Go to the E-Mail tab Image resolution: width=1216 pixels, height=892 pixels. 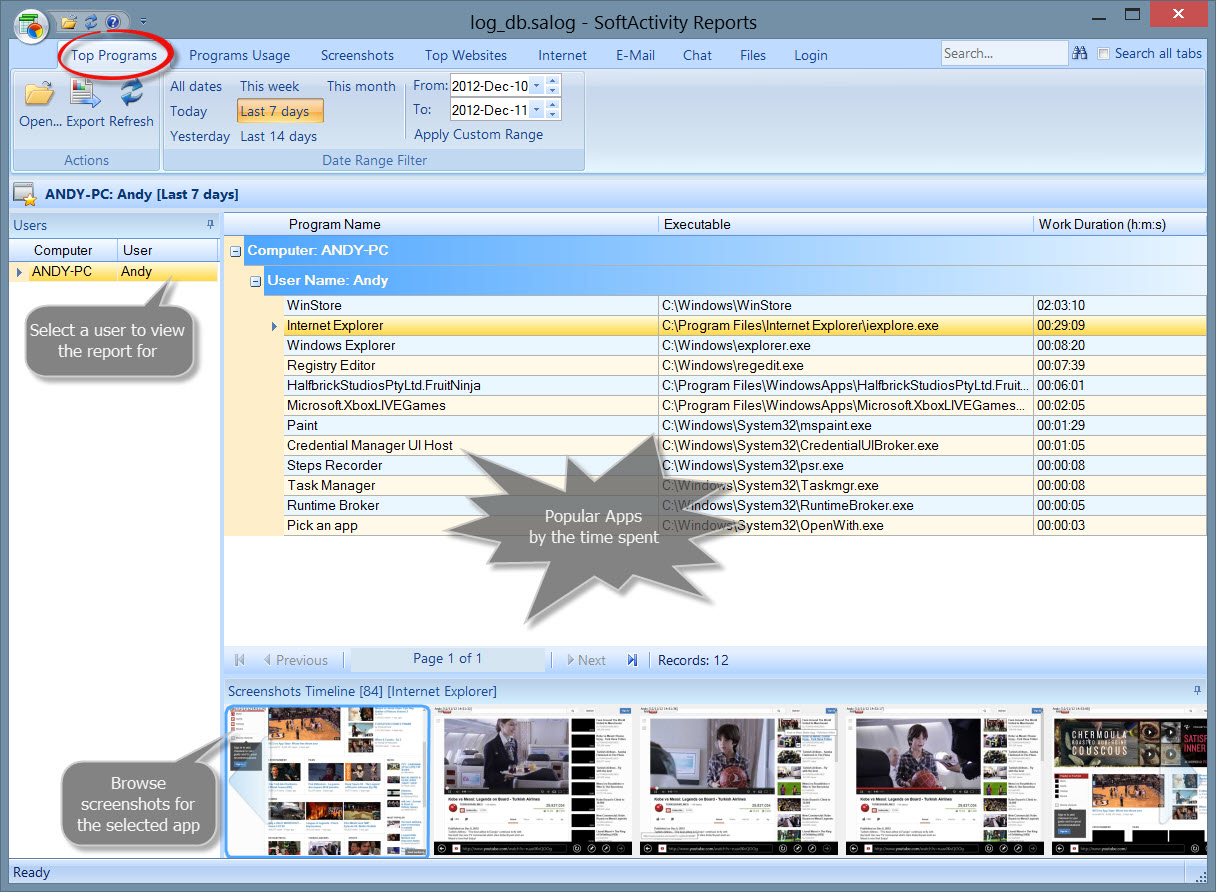pyautogui.click(x=635, y=55)
